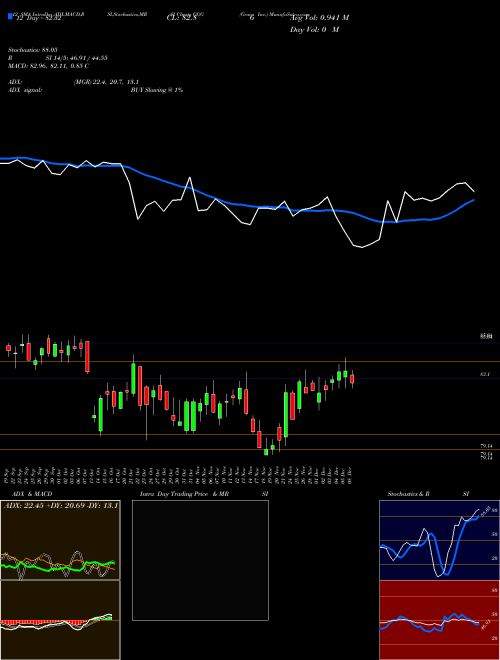Viewport: 500px width, 660px height.
Task: Click the 'ADX signal:' label
Action: tap(25, 90)
